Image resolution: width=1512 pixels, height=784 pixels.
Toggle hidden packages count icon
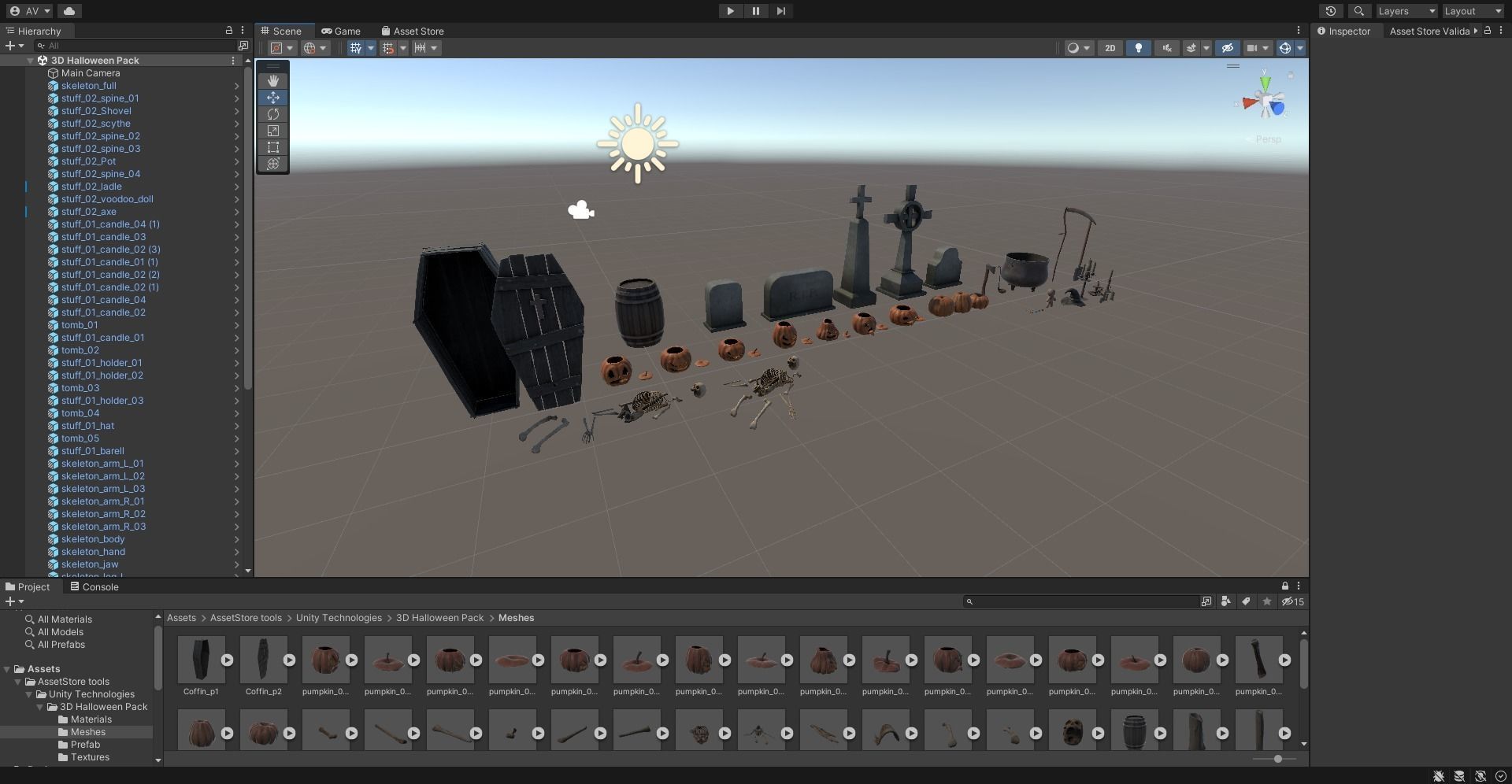point(1292,601)
